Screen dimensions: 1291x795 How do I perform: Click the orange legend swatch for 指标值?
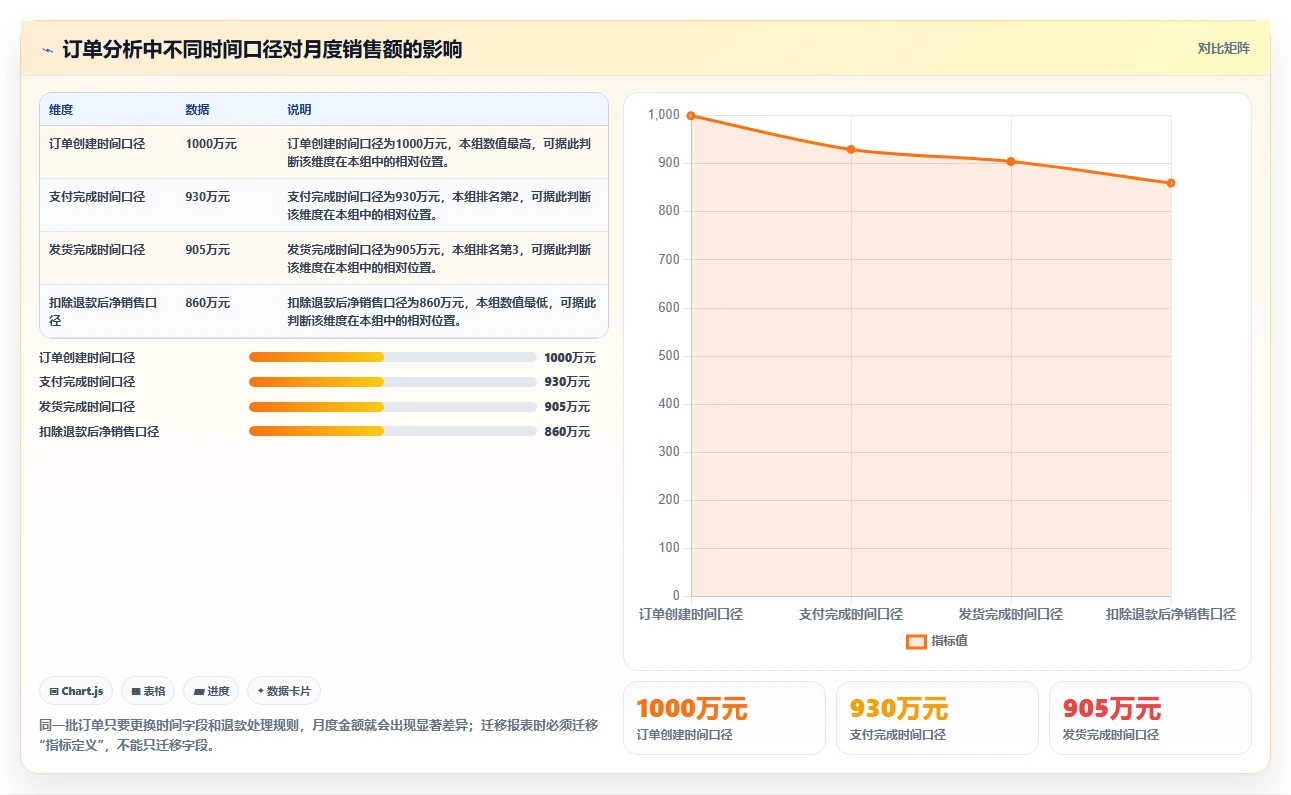[916, 642]
